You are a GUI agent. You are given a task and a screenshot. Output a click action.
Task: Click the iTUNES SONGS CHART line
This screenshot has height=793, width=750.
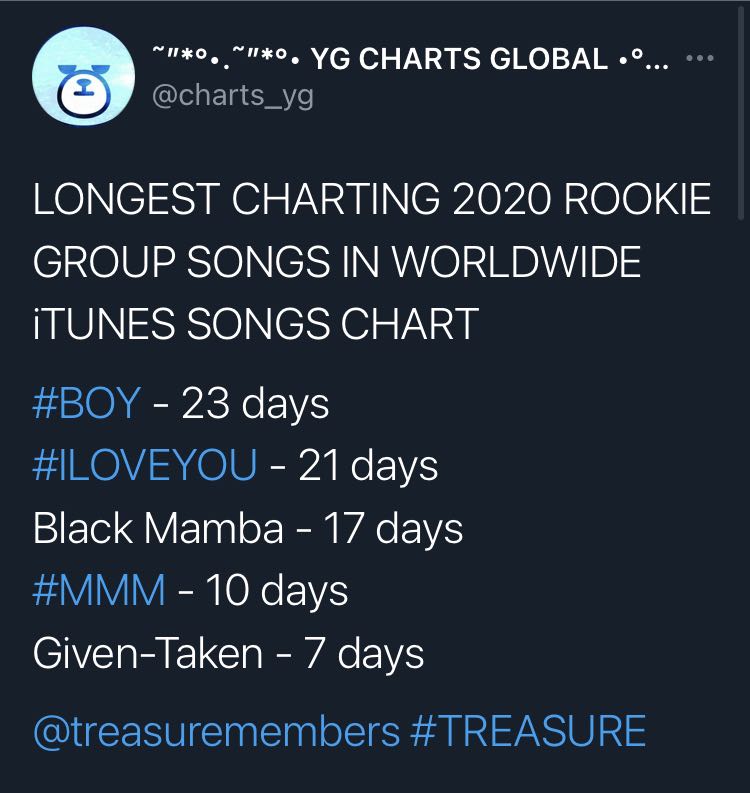[255, 324]
